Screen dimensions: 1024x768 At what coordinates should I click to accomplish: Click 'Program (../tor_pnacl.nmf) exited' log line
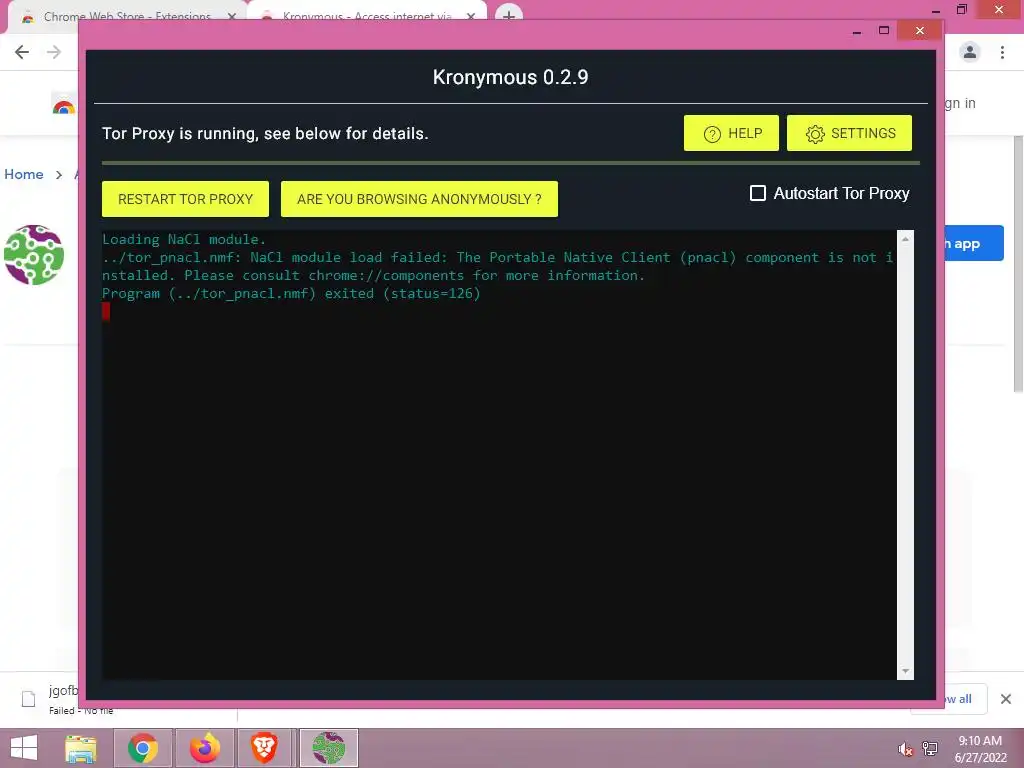[x=291, y=294]
